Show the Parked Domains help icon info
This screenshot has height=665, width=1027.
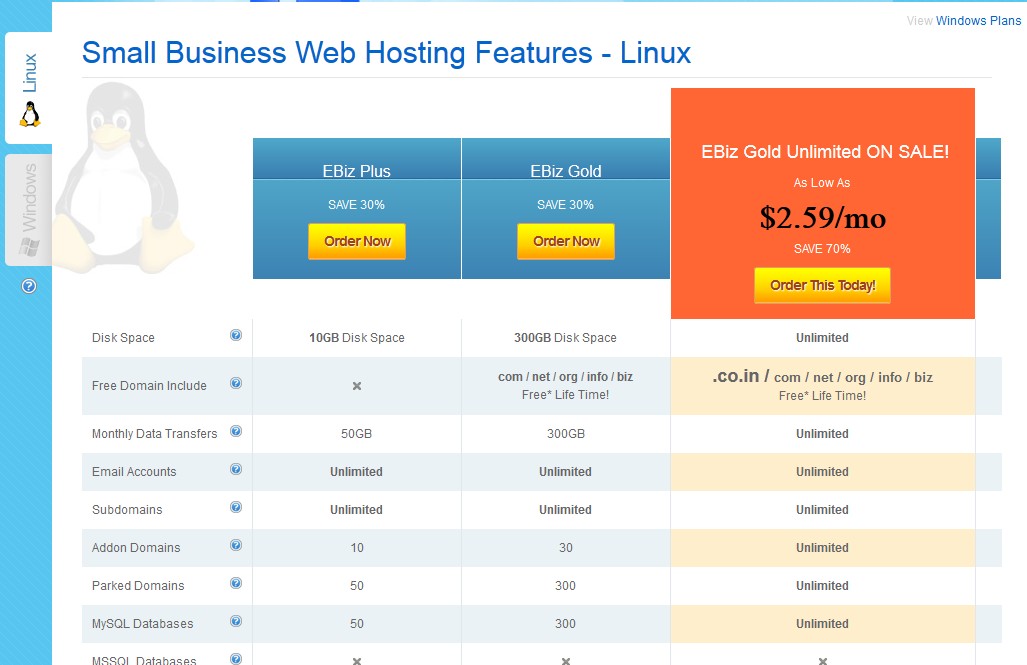point(236,583)
